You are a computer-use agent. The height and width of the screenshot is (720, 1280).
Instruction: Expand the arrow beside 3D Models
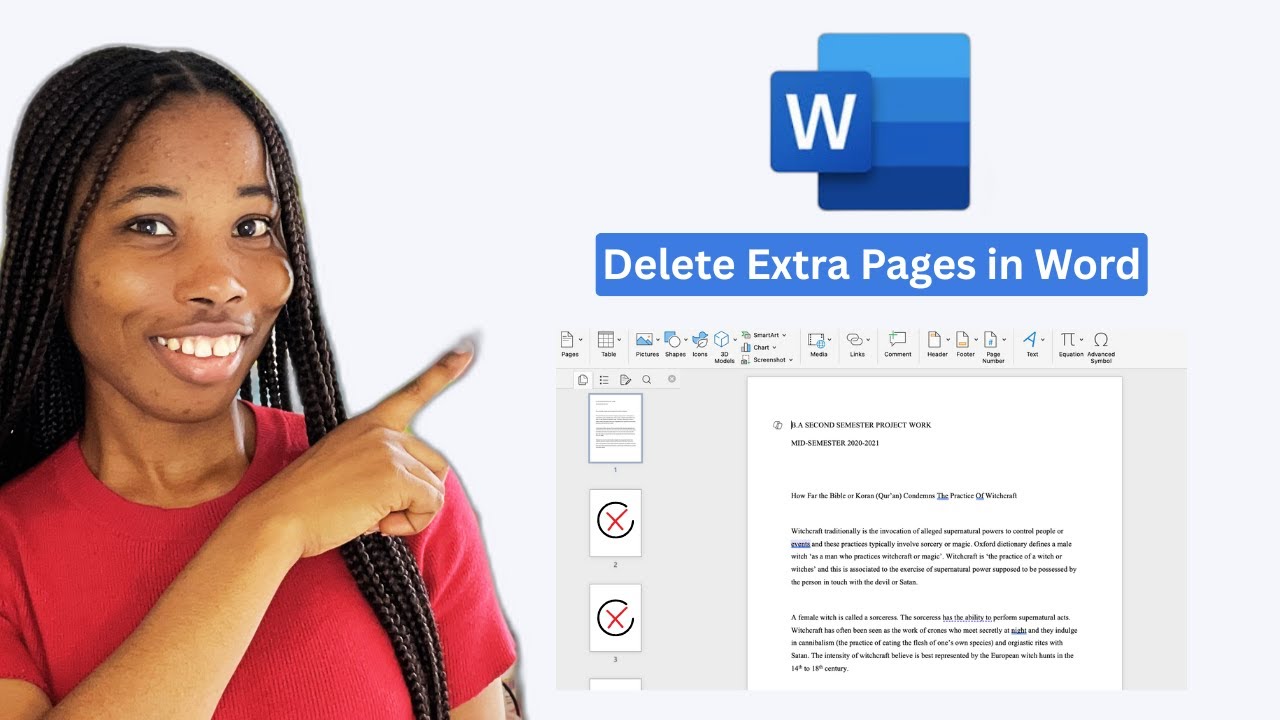coord(735,340)
